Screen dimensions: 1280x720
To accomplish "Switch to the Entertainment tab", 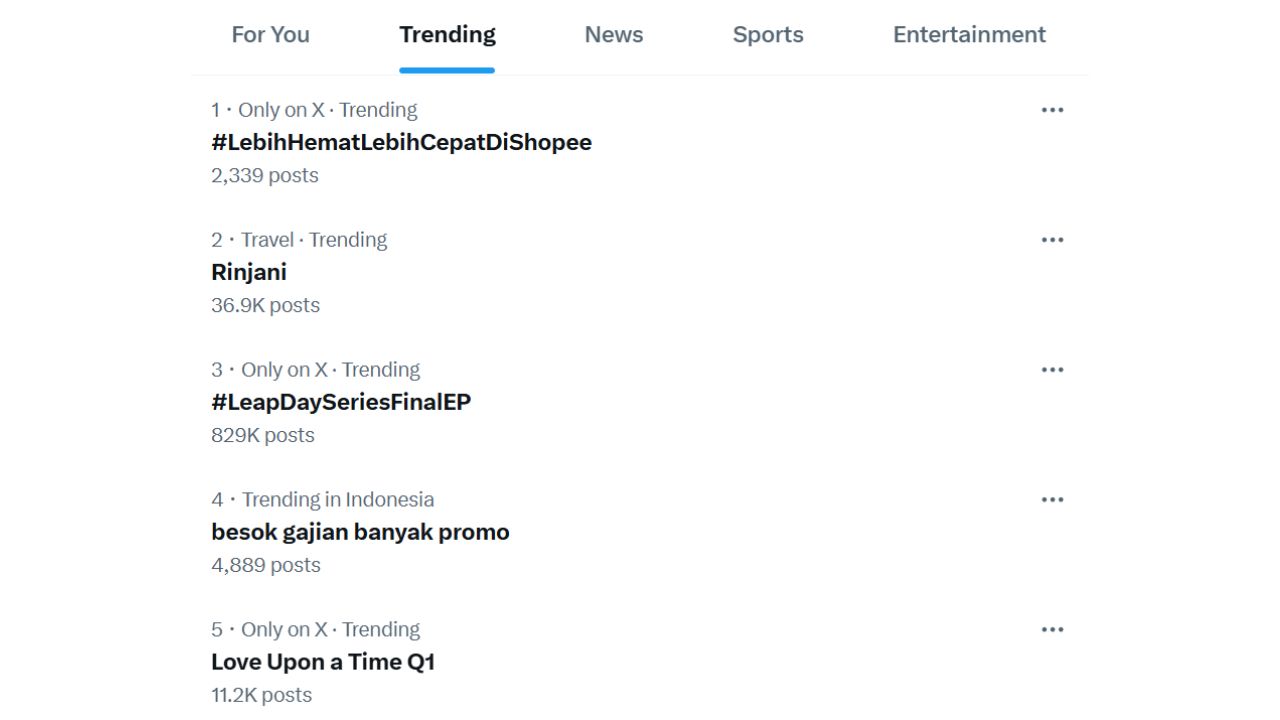I will click(x=969, y=35).
